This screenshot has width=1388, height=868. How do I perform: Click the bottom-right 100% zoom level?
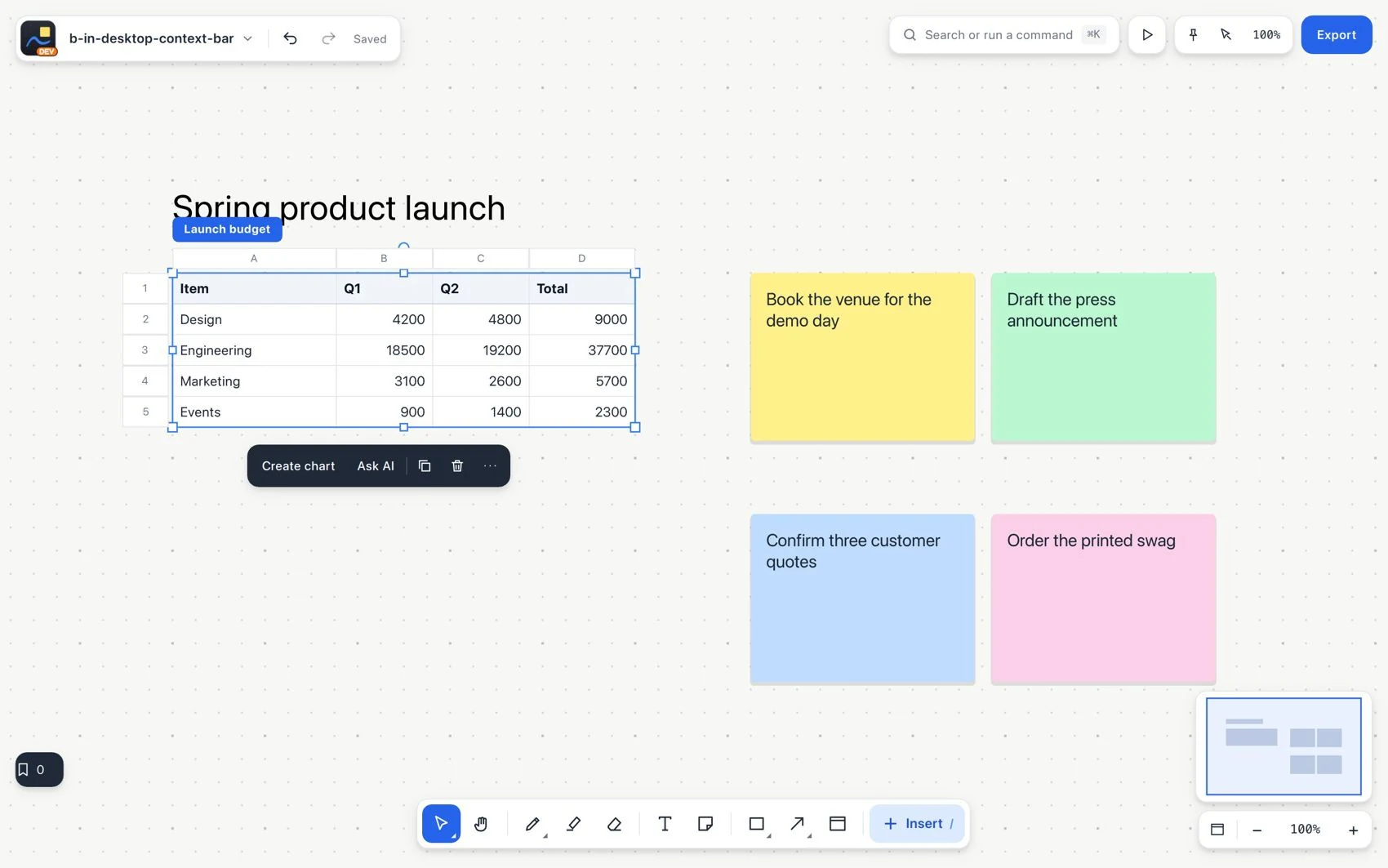tap(1305, 830)
